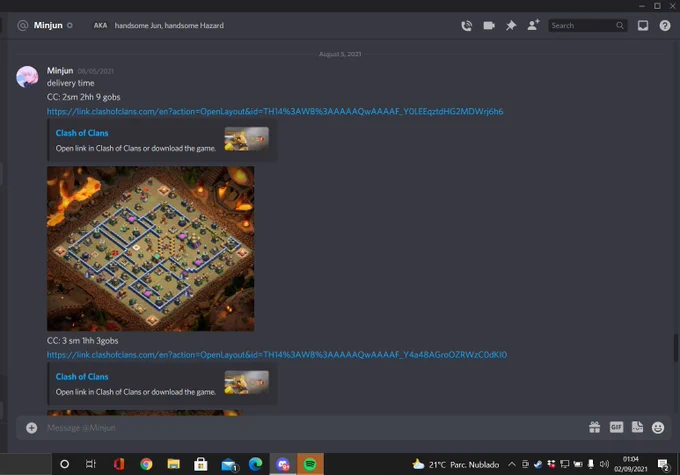Start a voice call with Minjun

tap(467, 26)
